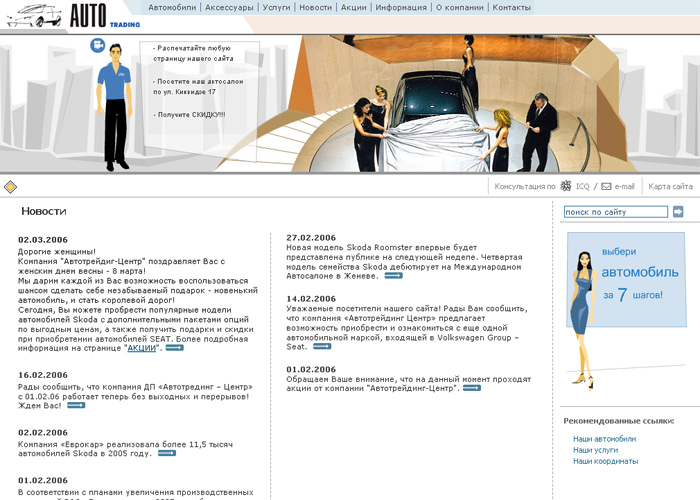Click the ICQ flower icon
The image size is (700, 500).
point(566,186)
